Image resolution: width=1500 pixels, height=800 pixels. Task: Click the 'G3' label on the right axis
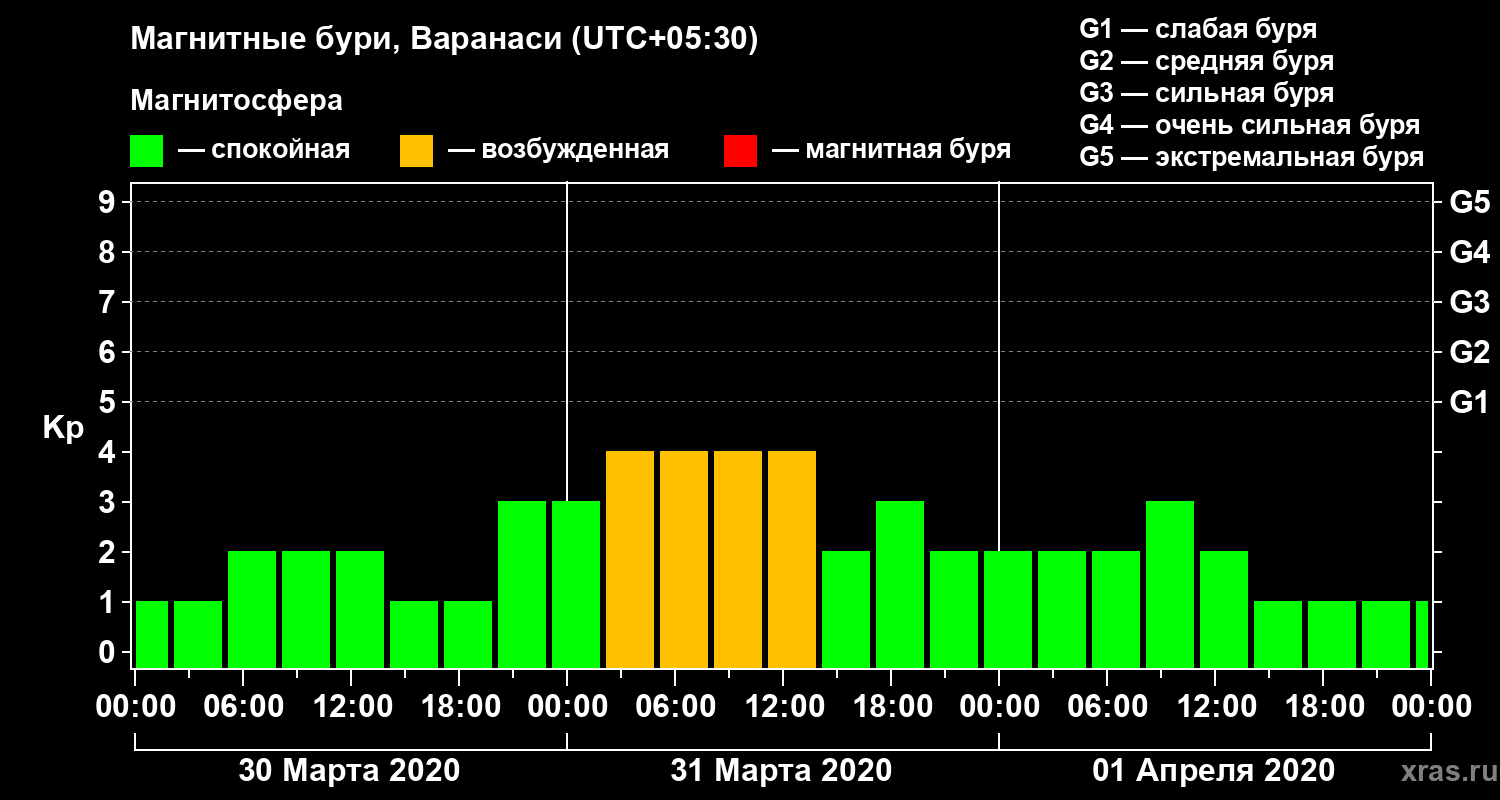1469,302
